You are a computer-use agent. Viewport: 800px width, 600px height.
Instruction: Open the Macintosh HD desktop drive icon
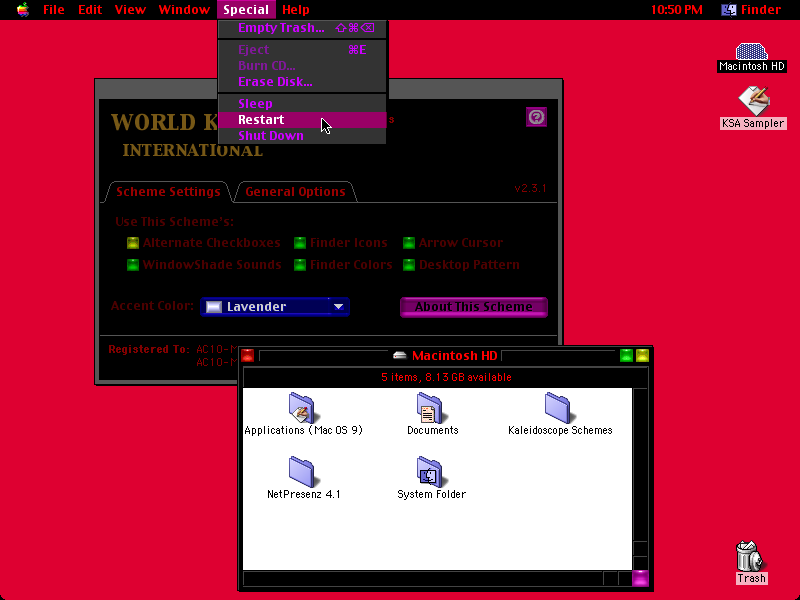tap(752, 52)
